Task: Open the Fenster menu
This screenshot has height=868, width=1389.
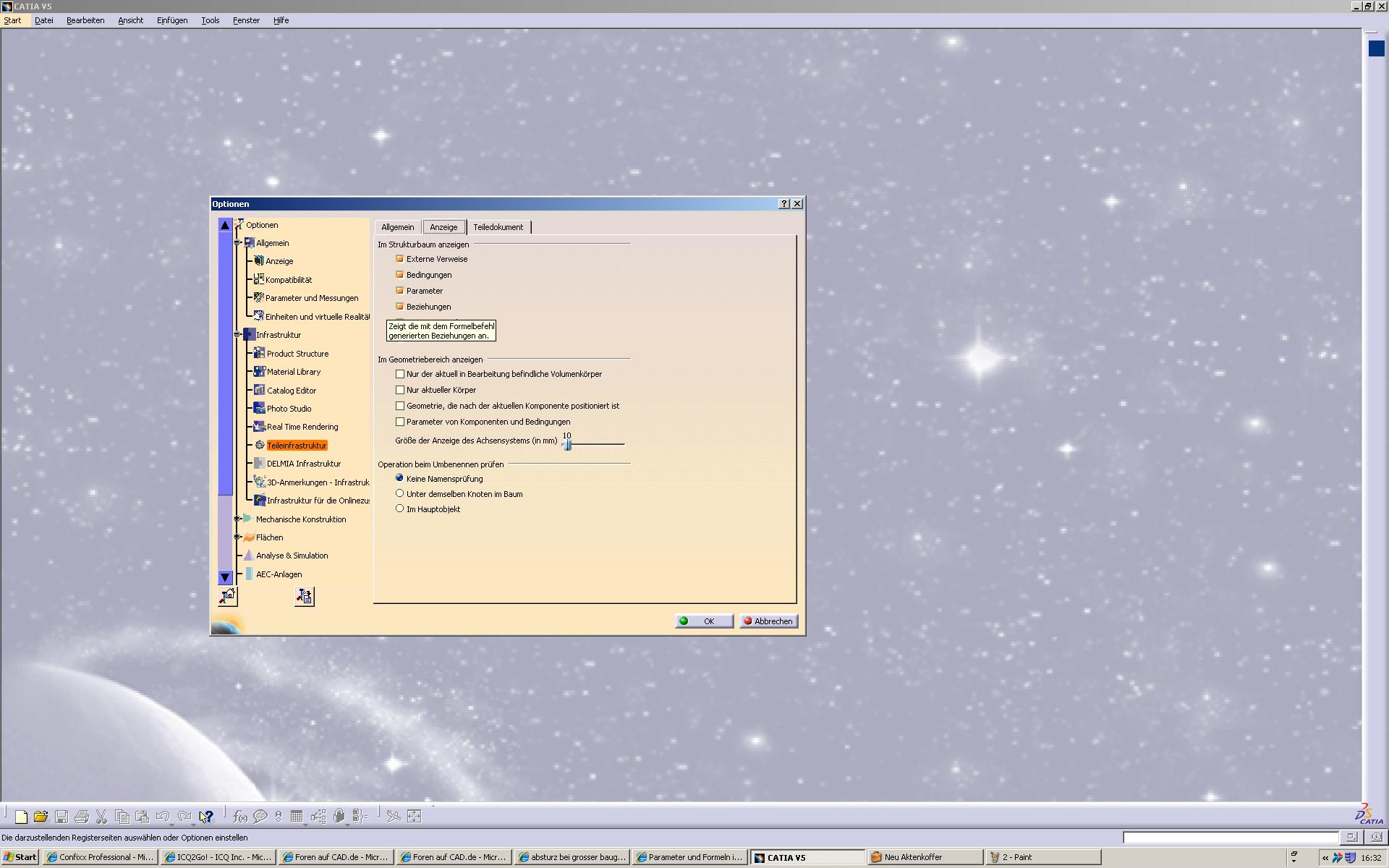Action: (246, 20)
